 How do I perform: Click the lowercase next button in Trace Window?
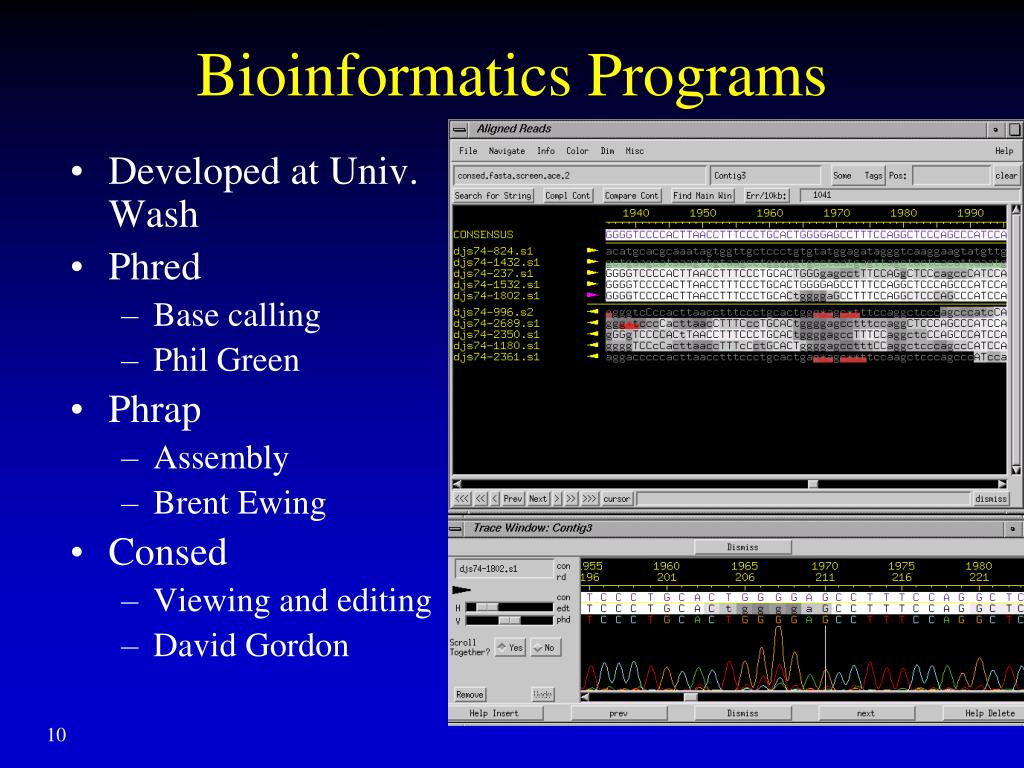coord(866,713)
